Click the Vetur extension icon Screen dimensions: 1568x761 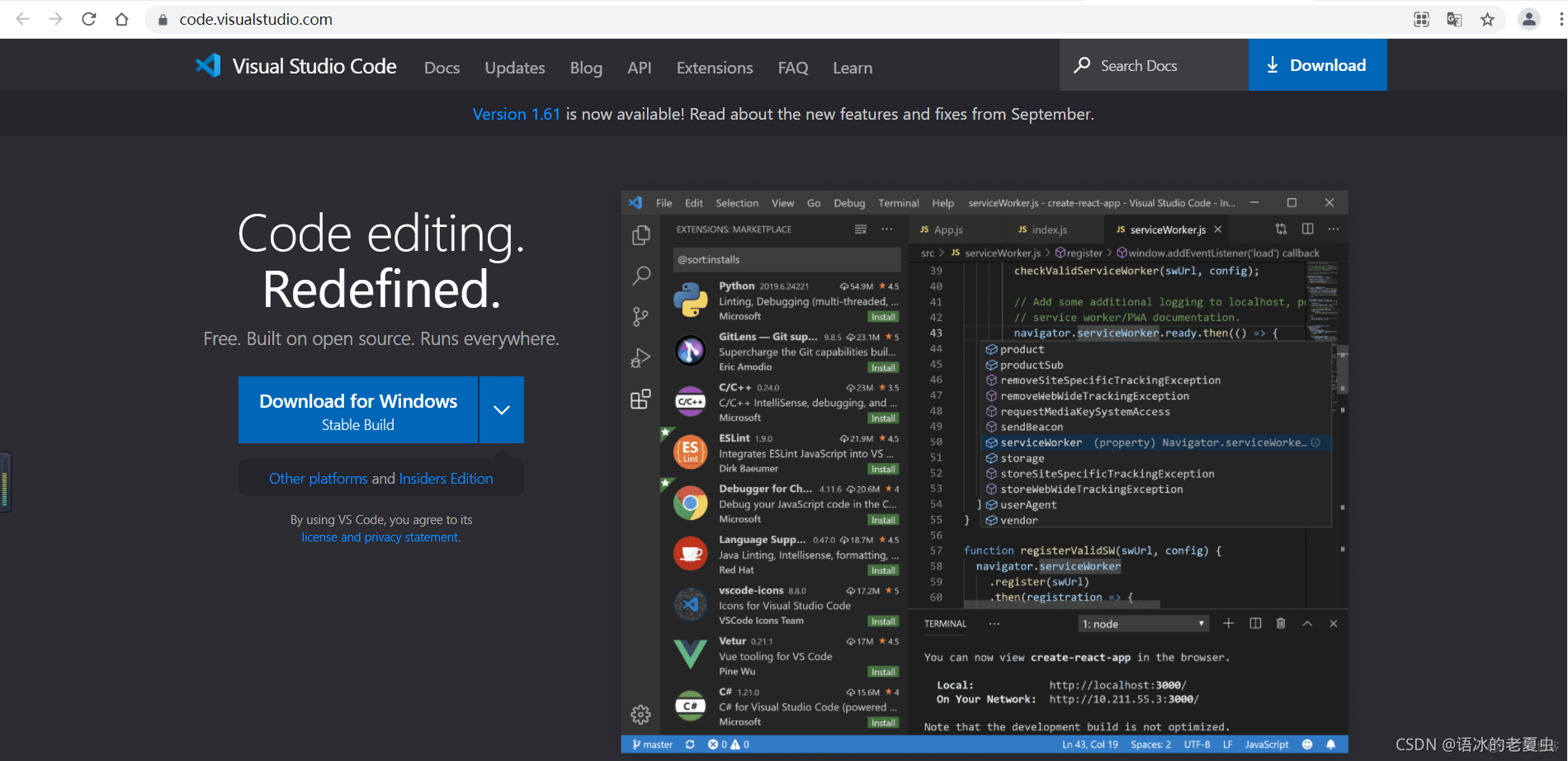(x=690, y=655)
